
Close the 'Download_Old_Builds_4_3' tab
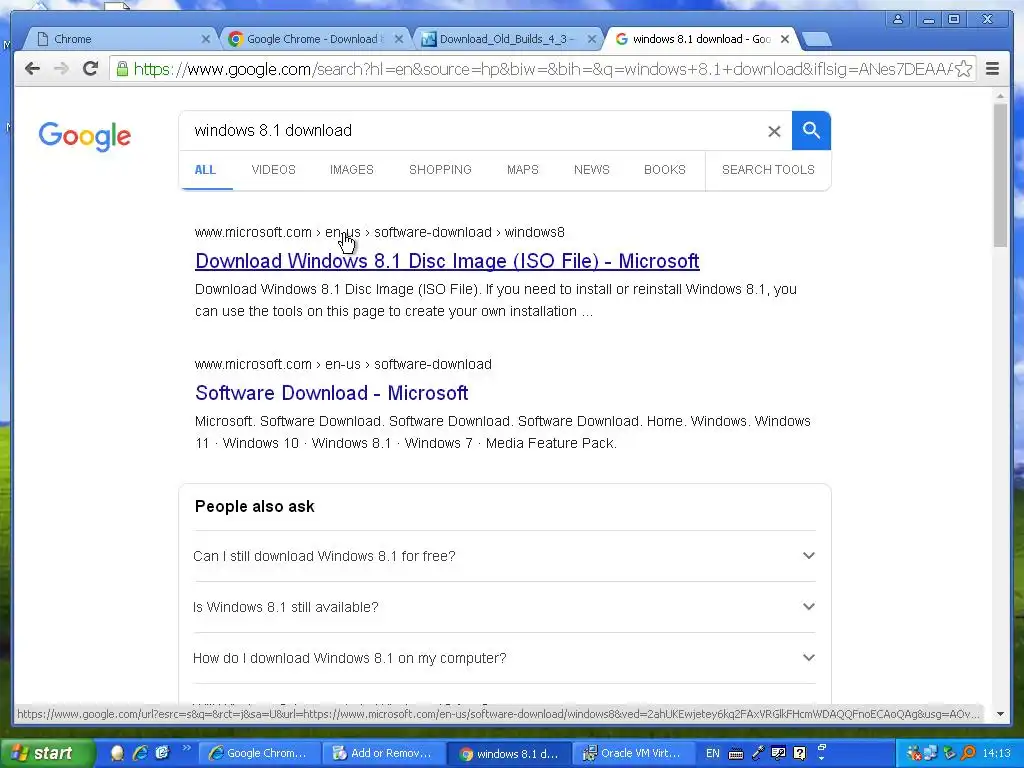[x=592, y=39]
